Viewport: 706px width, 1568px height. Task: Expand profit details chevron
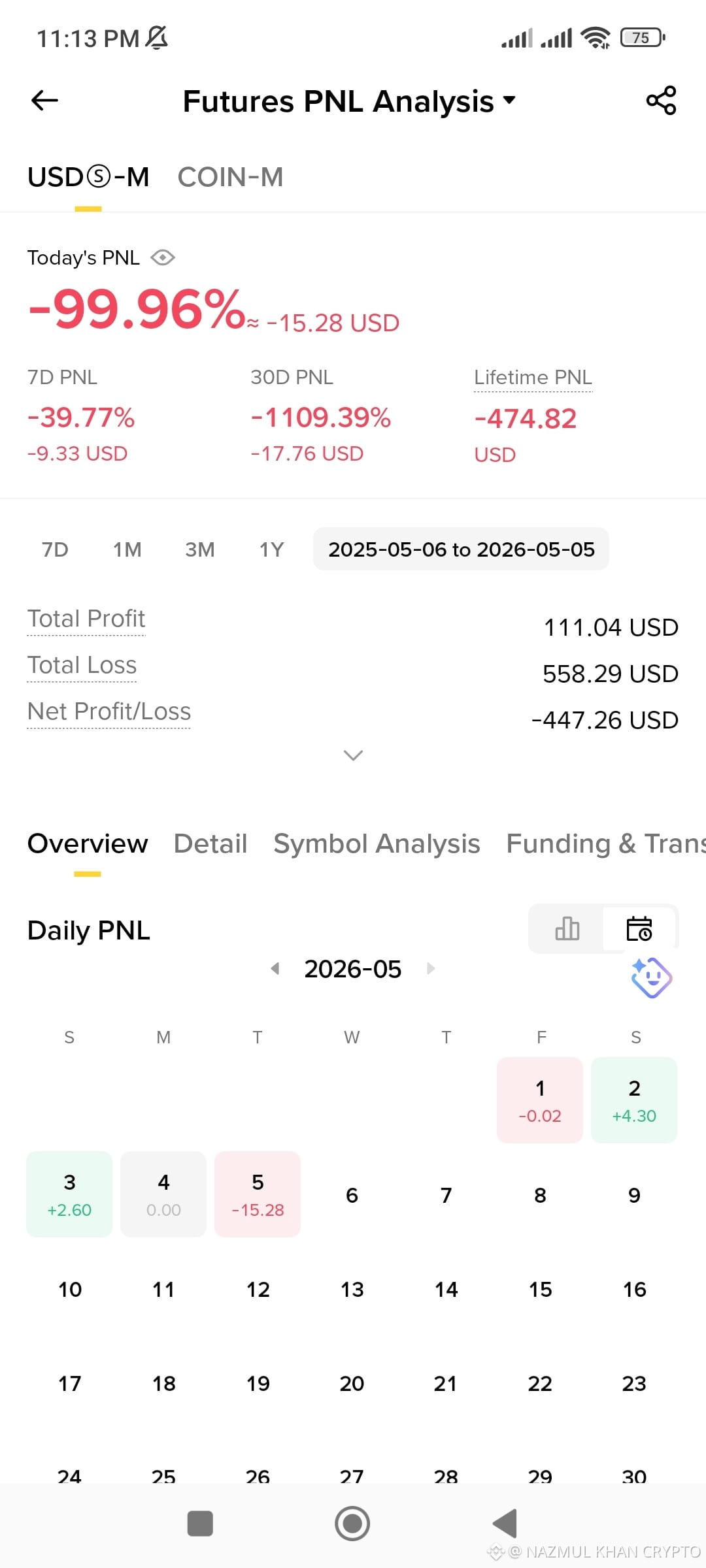click(353, 755)
